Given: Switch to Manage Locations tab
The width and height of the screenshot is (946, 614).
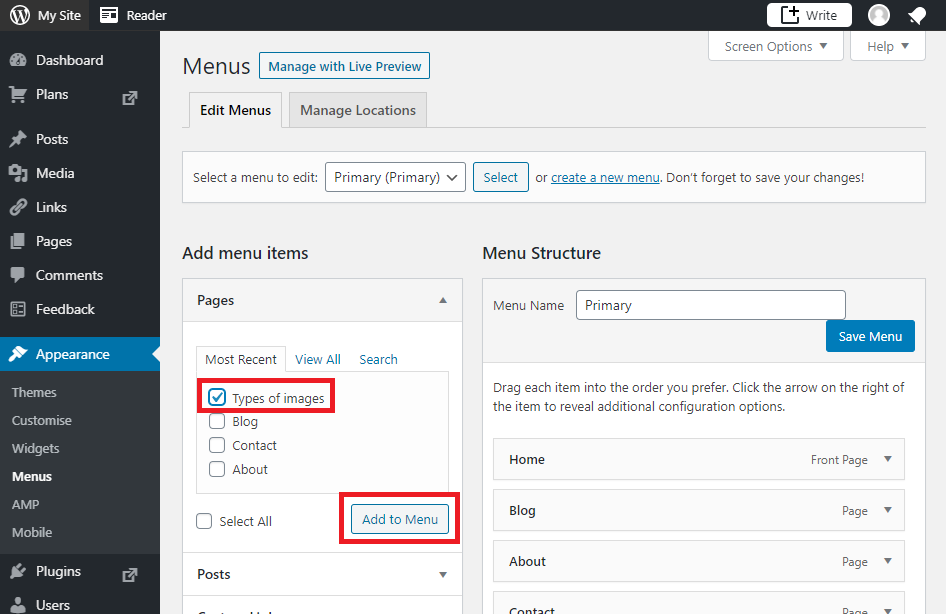Looking at the screenshot, I should point(358,110).
